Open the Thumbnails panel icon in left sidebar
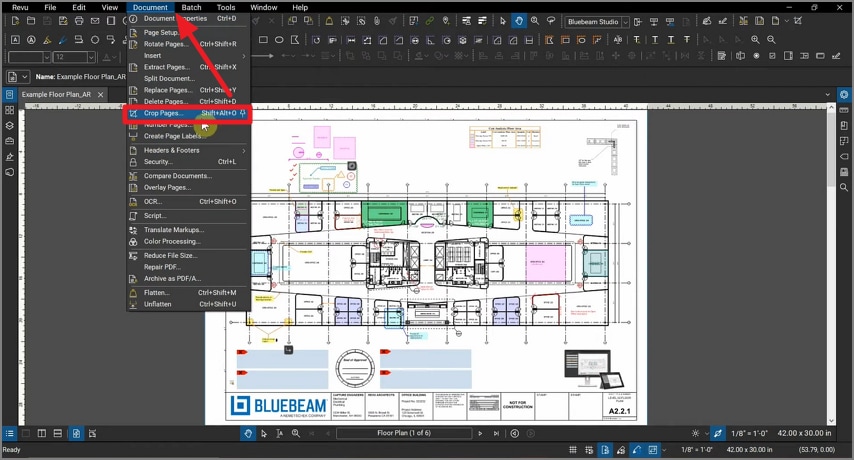Screen dimensions: 854x460 coord(9,109)
